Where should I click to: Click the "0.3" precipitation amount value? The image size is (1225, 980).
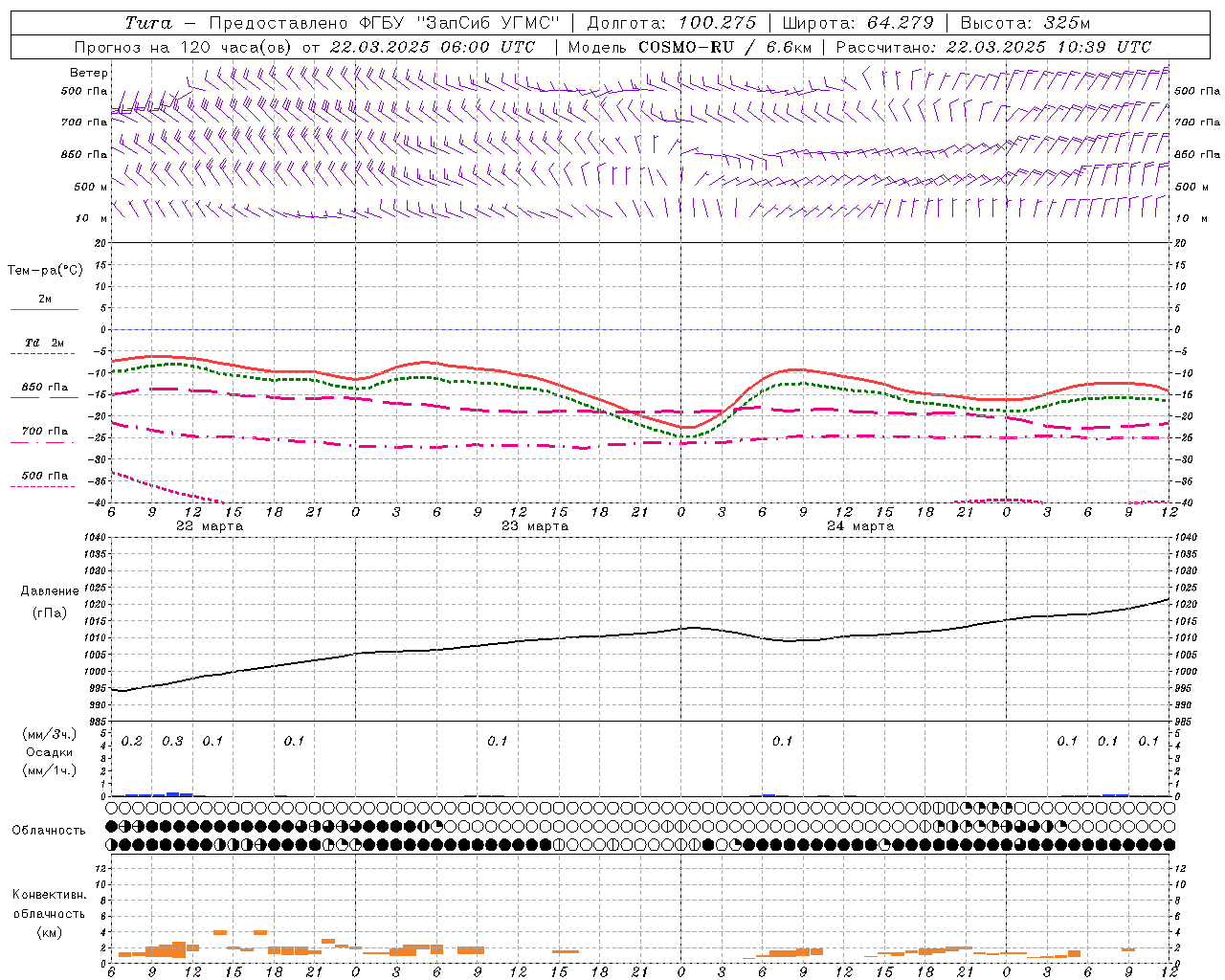pyautogui.click(x=172, y=742)
